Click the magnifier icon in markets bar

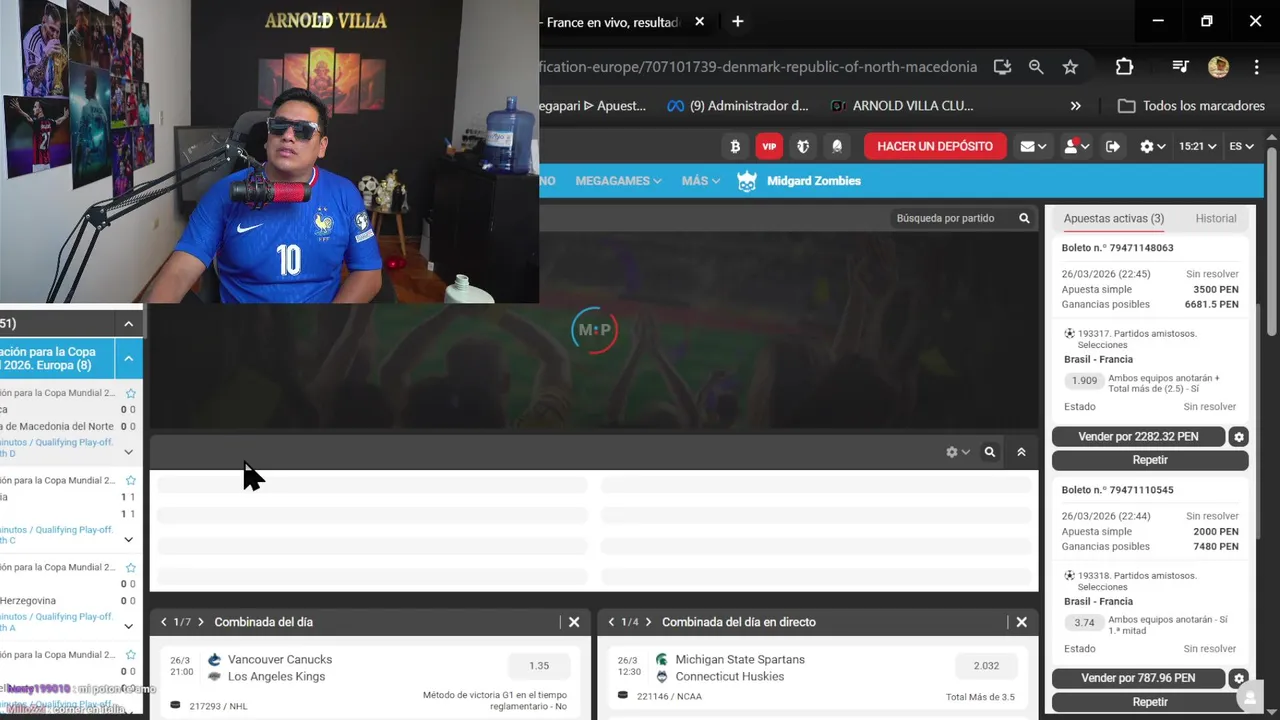[990, 452]
